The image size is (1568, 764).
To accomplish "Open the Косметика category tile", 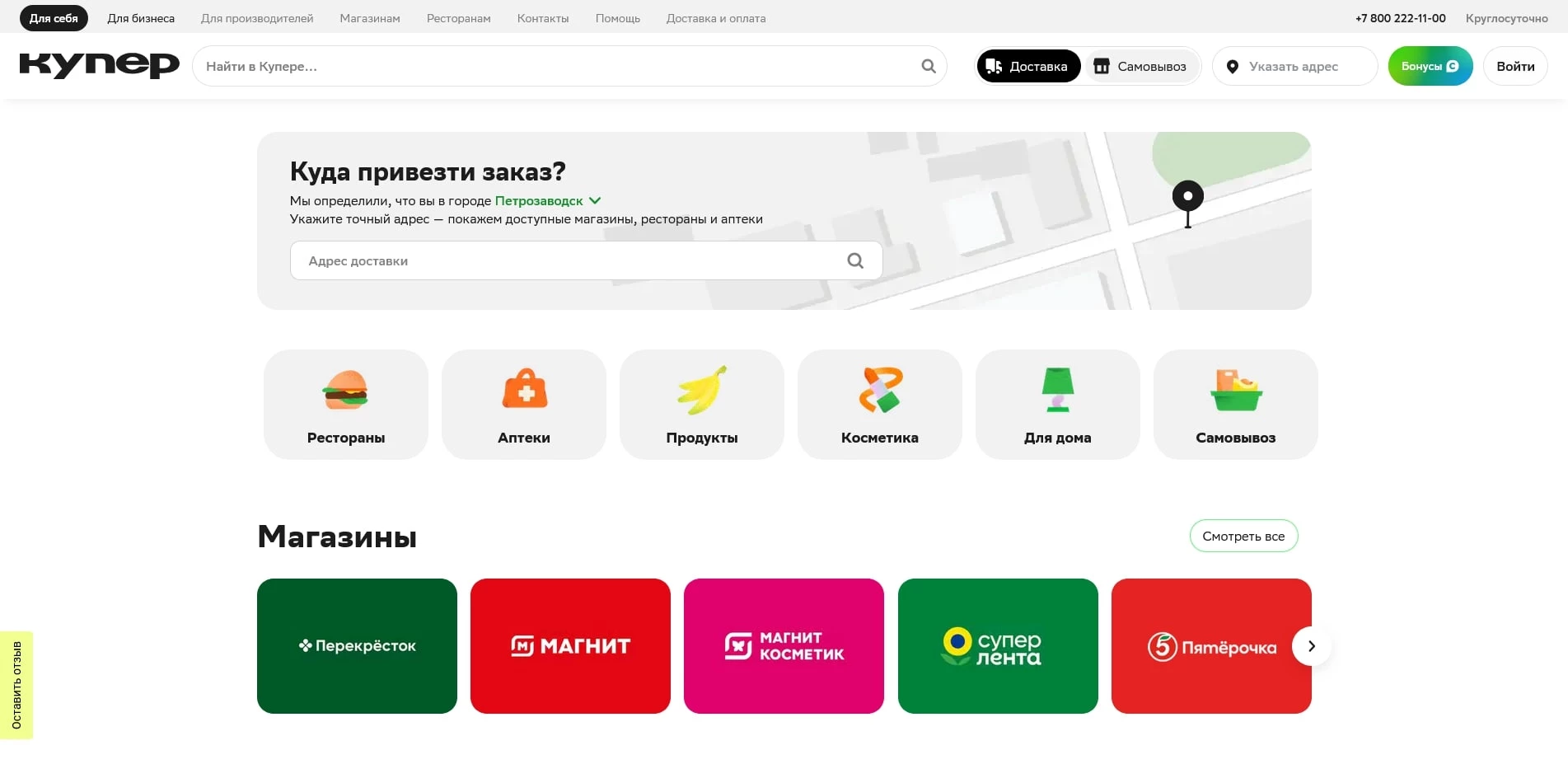I will (x=880, y=404).
